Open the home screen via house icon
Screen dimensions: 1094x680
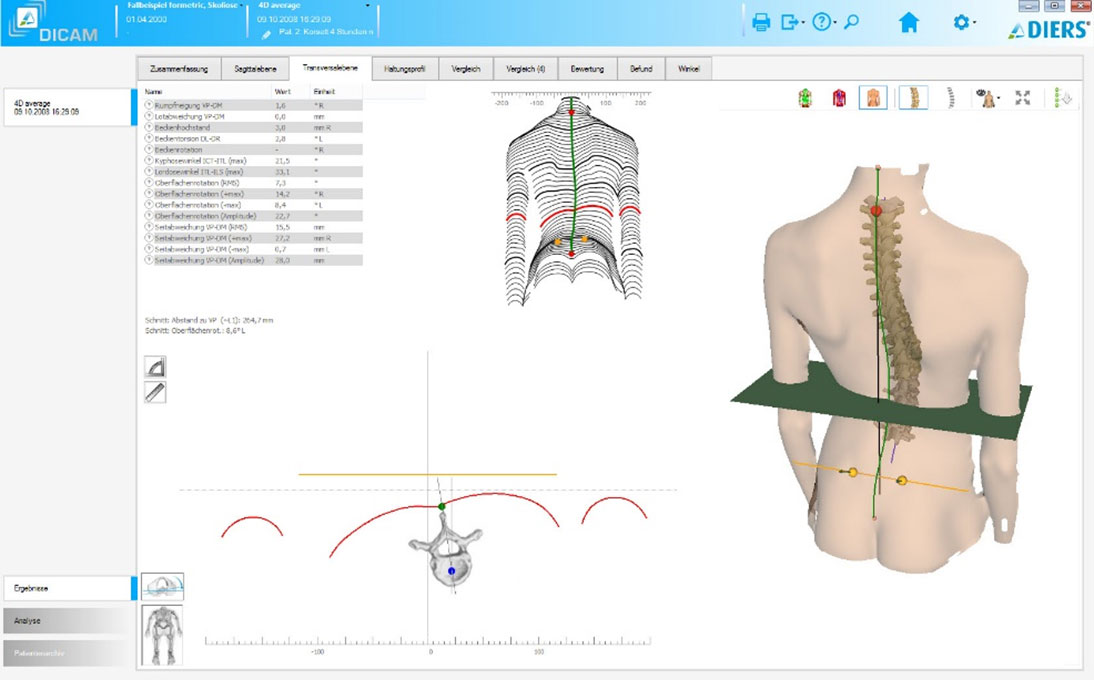point(908,22)
